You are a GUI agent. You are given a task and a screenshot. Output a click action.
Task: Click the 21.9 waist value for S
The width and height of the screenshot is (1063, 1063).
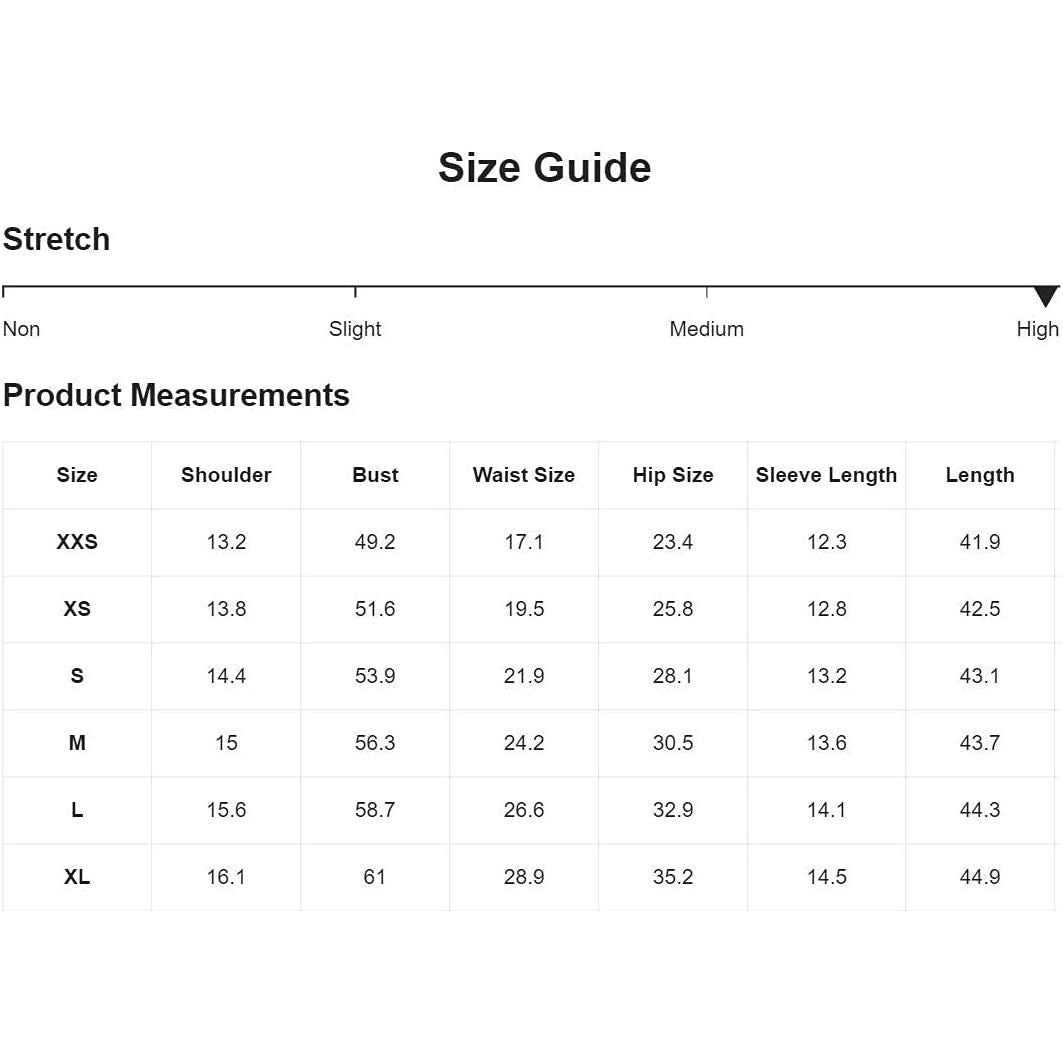pos(524,676)
